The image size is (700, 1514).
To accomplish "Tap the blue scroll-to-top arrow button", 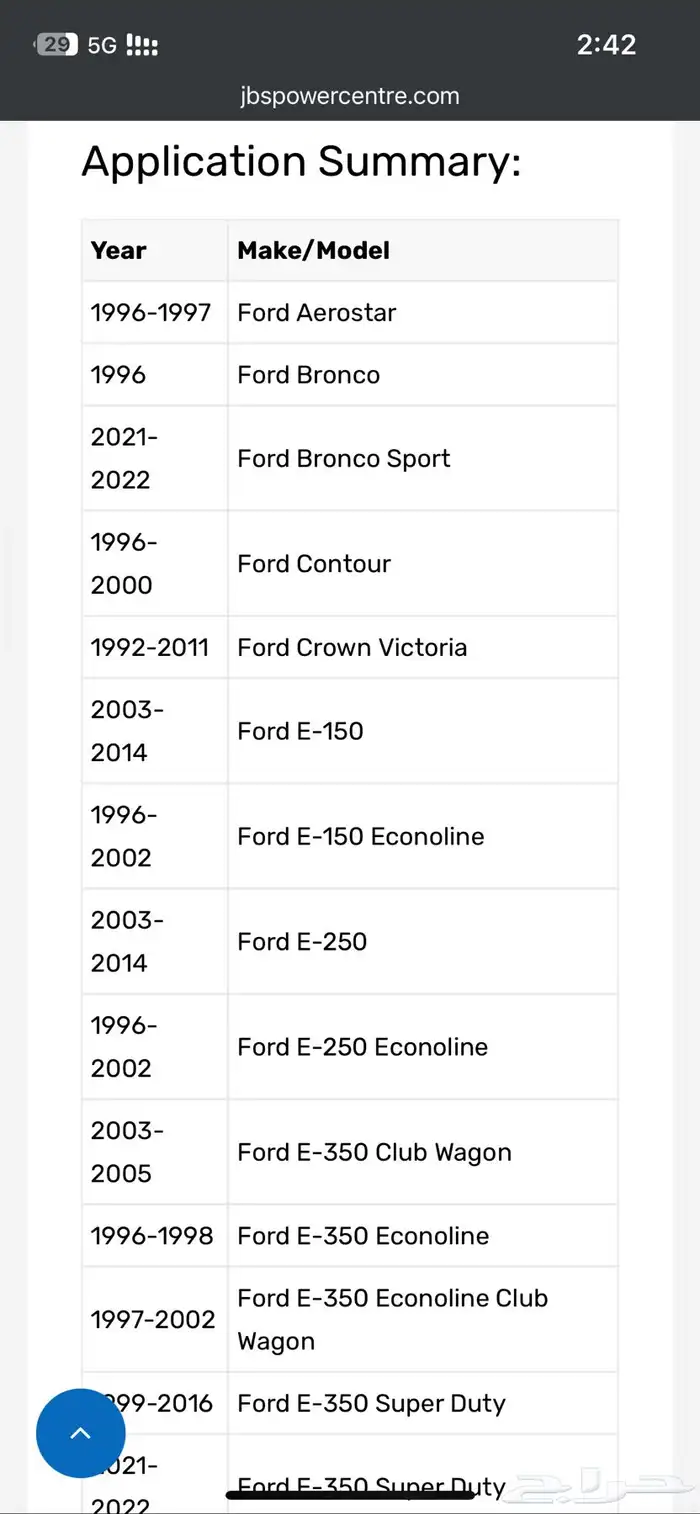I will [x=81, y=1433].
